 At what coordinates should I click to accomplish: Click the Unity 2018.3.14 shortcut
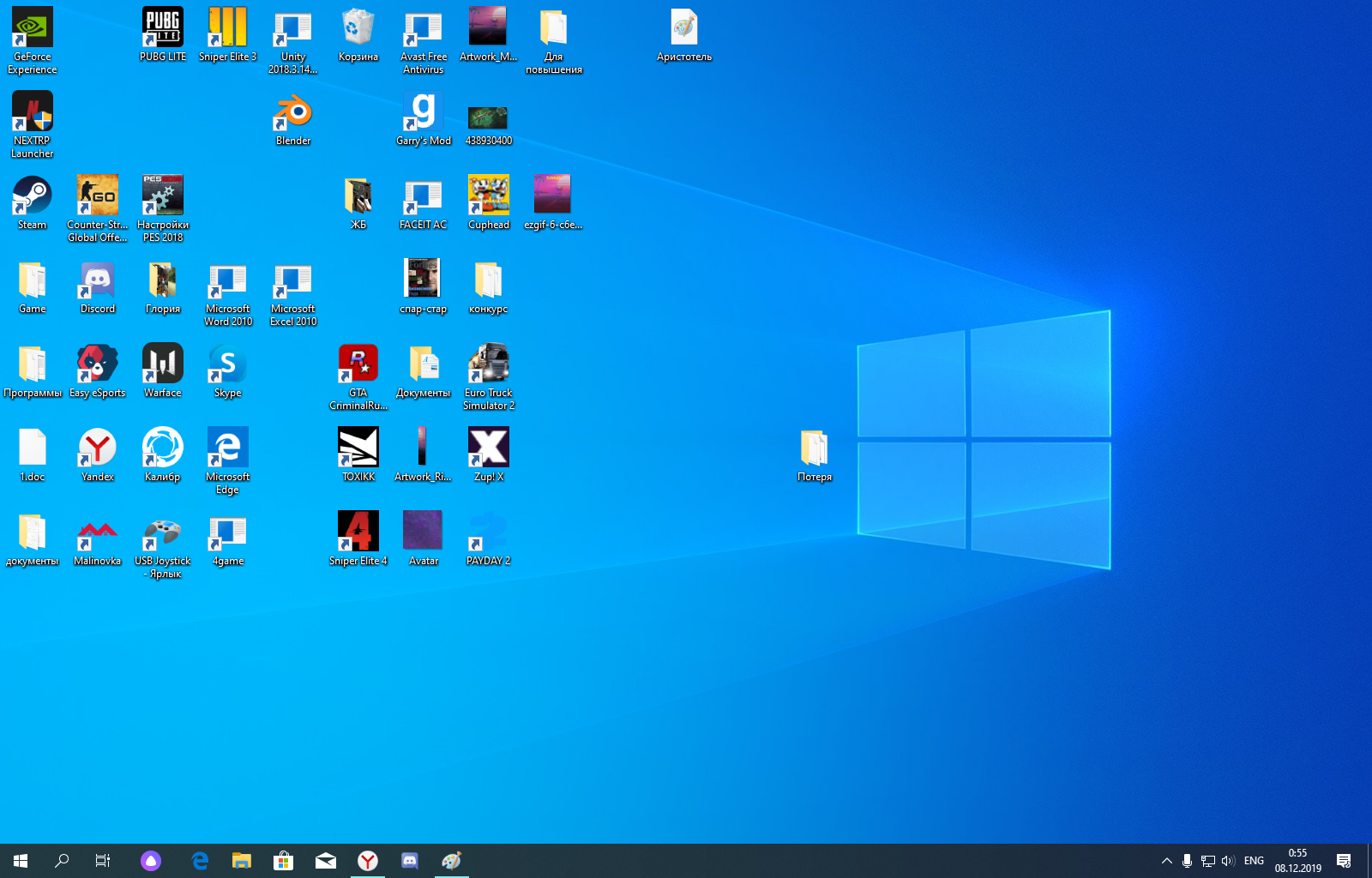click(x=293, y=40)
